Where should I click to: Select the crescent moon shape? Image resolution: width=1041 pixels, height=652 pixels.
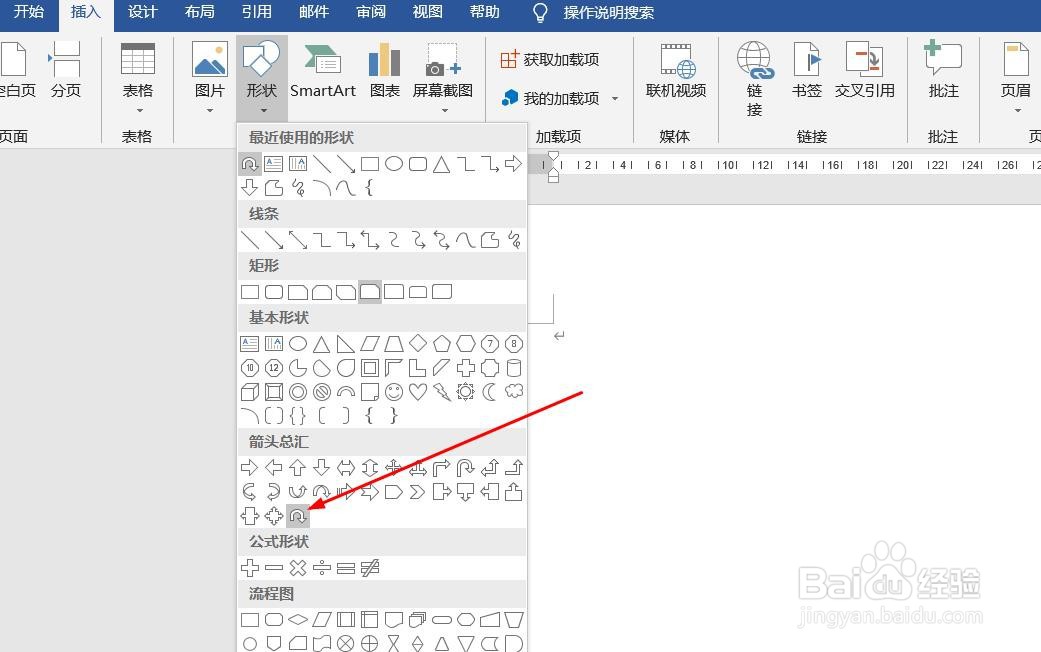[x=490, y=392]
